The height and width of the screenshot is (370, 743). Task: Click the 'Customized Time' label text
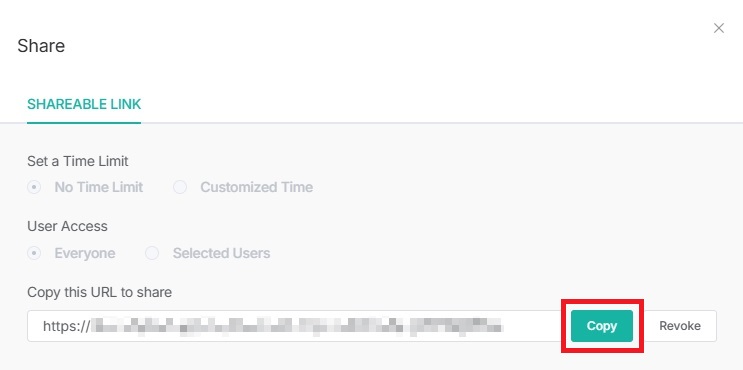[x=256, y=187]
